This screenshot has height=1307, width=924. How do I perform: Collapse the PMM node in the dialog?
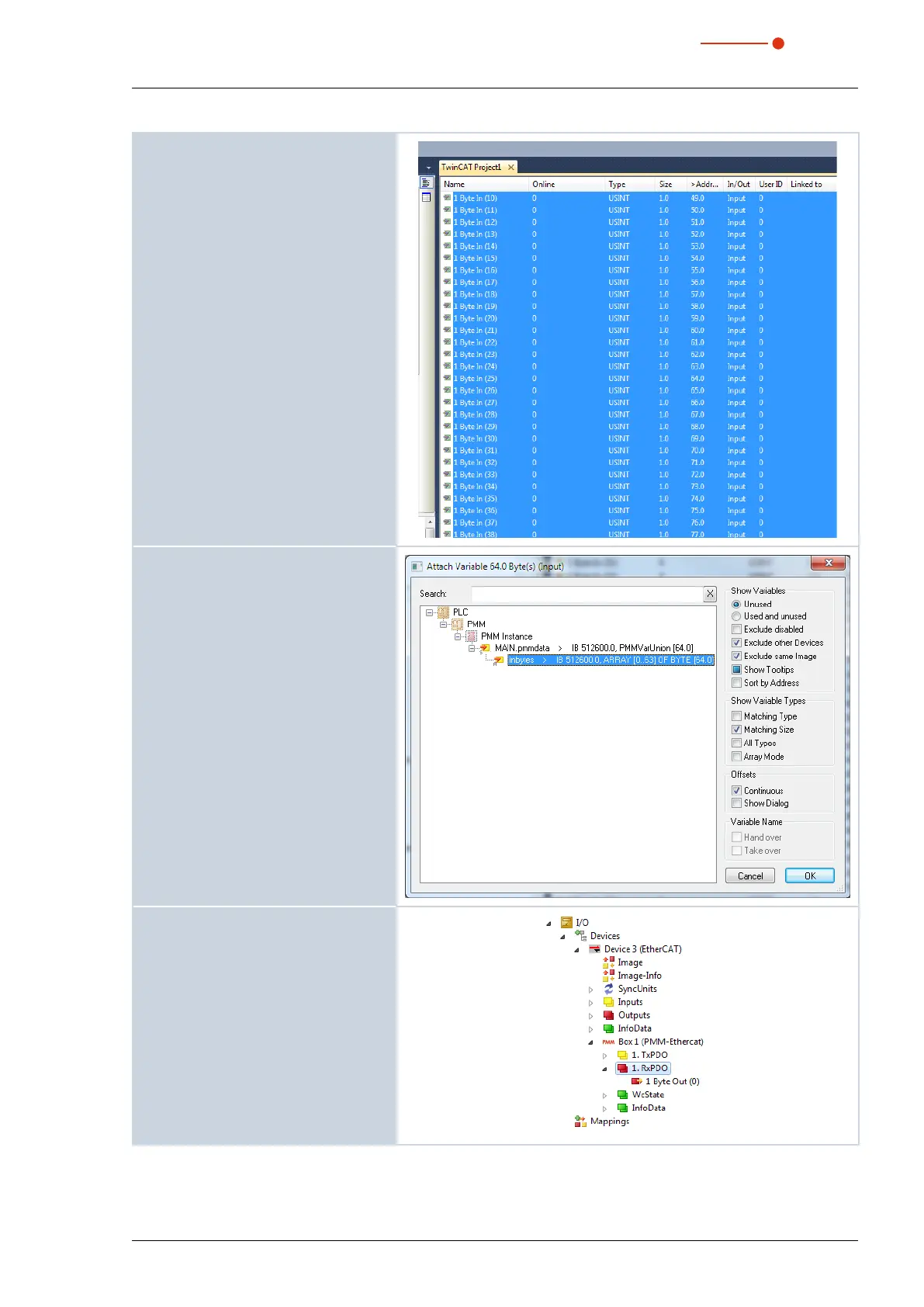coord(443,624)
